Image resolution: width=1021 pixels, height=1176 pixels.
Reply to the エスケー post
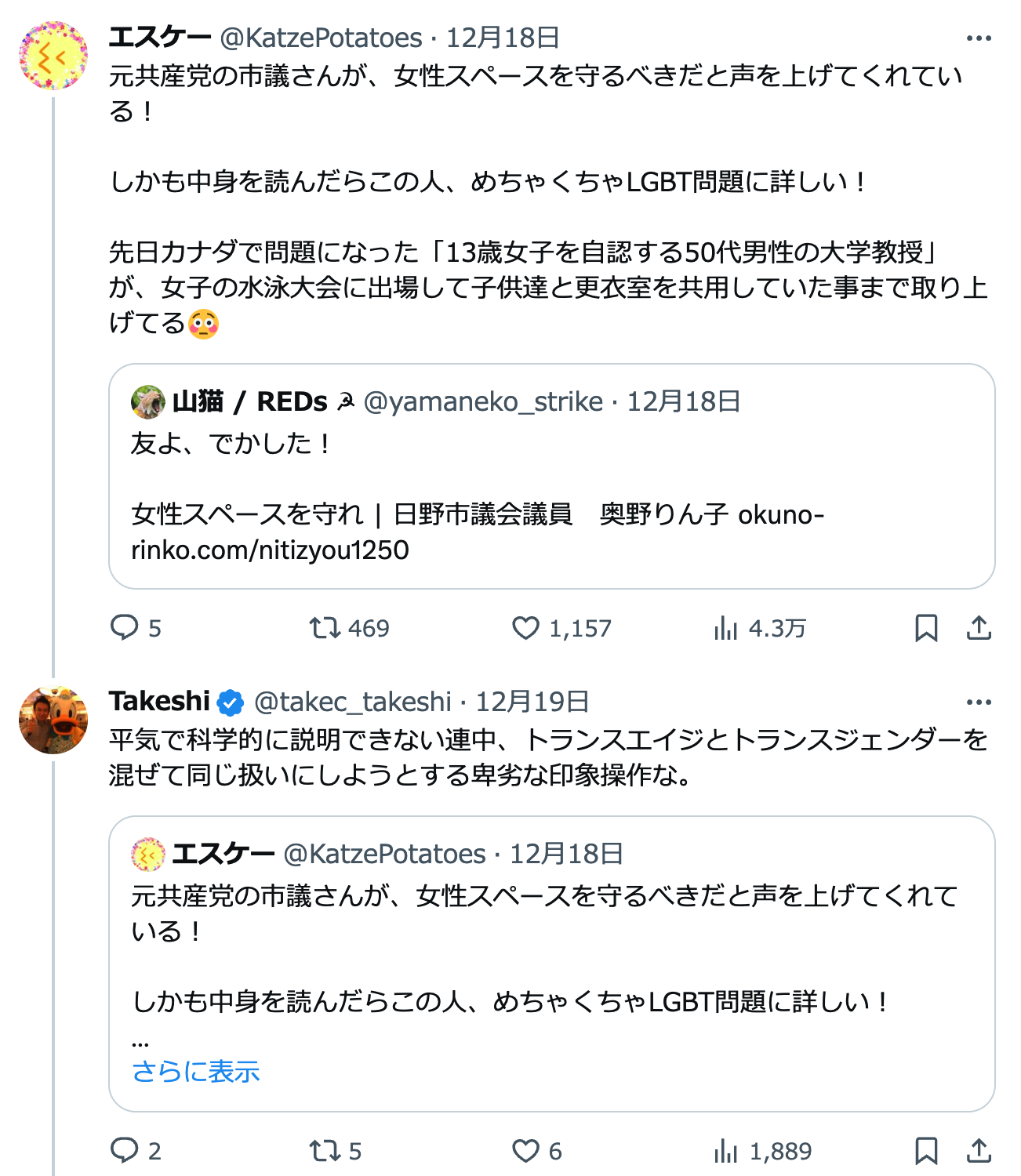[x=125, y=628]
